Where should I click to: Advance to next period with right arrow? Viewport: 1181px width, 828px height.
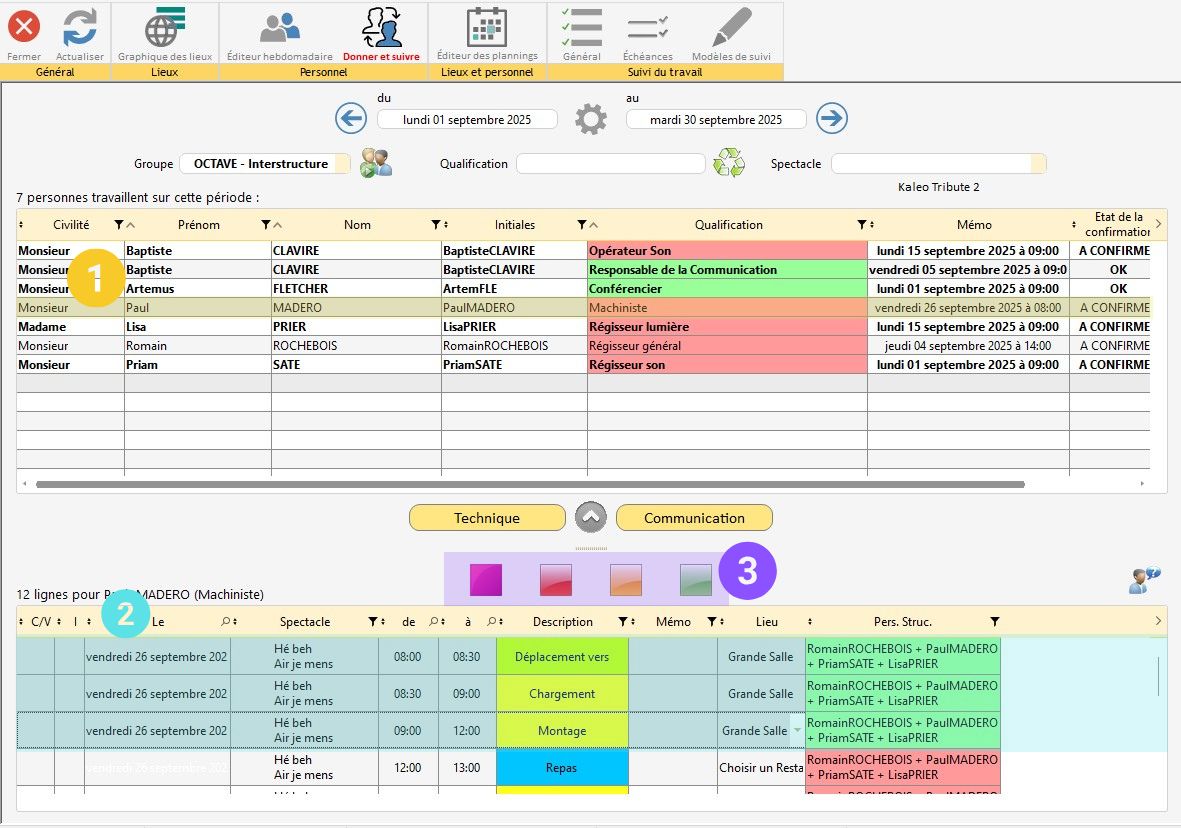tap(832, 119)
